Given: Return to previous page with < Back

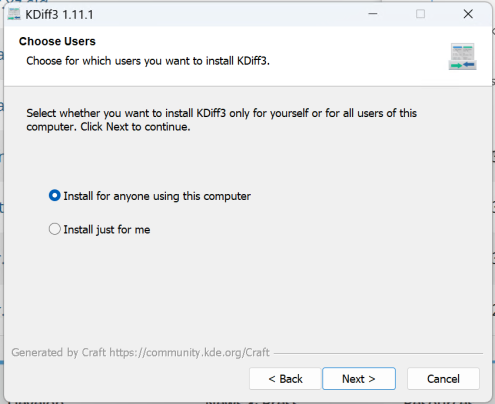Looking at the screenshot, I should tap(285, 379).
